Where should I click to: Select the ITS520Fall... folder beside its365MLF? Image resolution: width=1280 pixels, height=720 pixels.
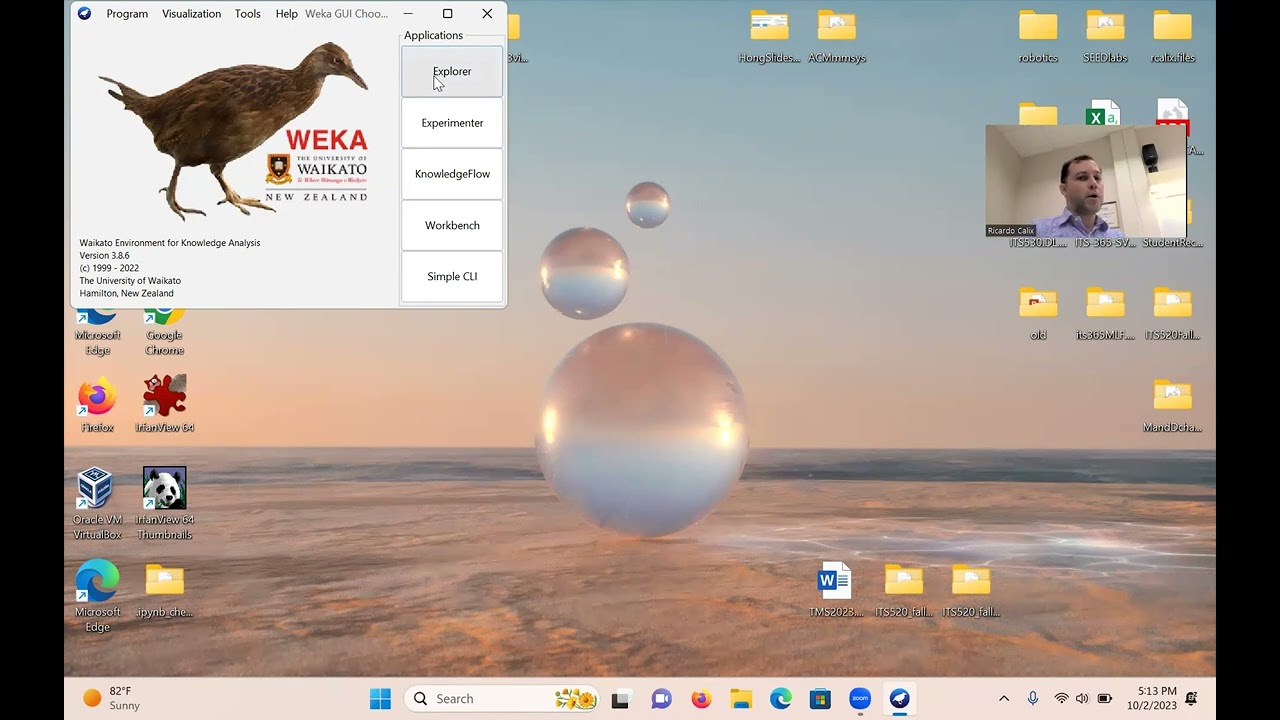point(1172,314)
